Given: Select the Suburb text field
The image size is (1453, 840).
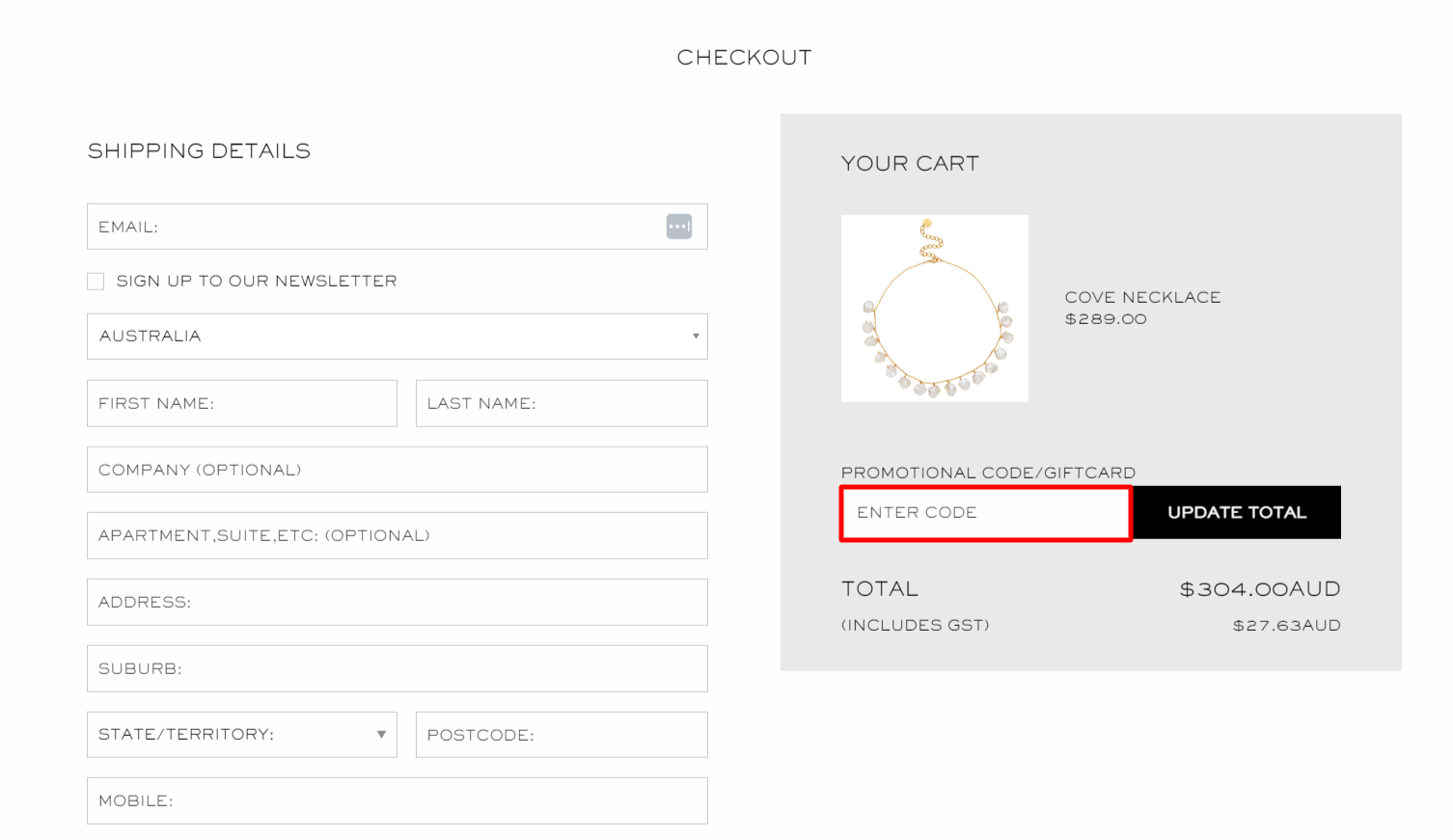Looking at the screenshot, I should [397, 668].
